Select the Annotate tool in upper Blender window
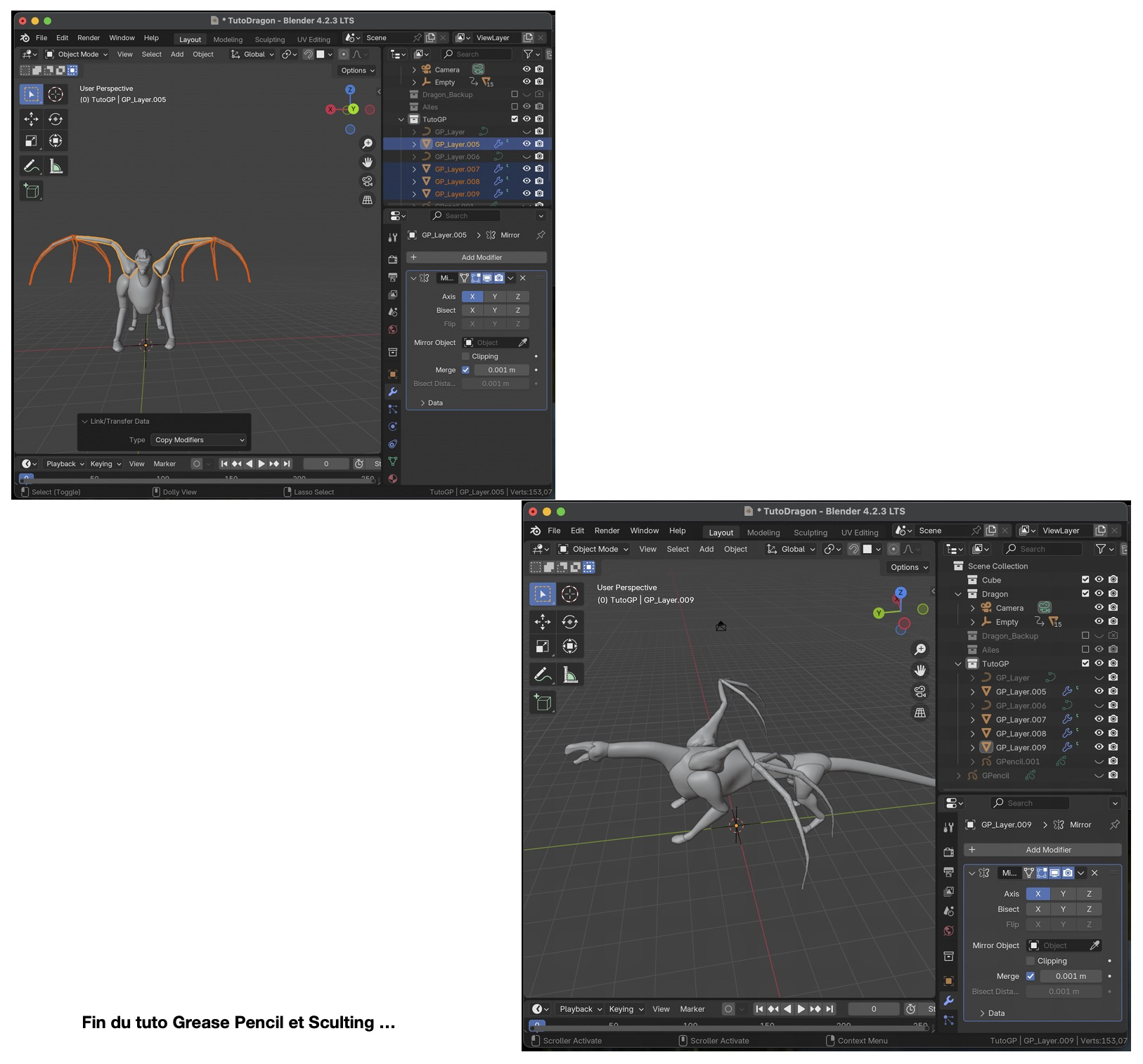 point(31,166)
